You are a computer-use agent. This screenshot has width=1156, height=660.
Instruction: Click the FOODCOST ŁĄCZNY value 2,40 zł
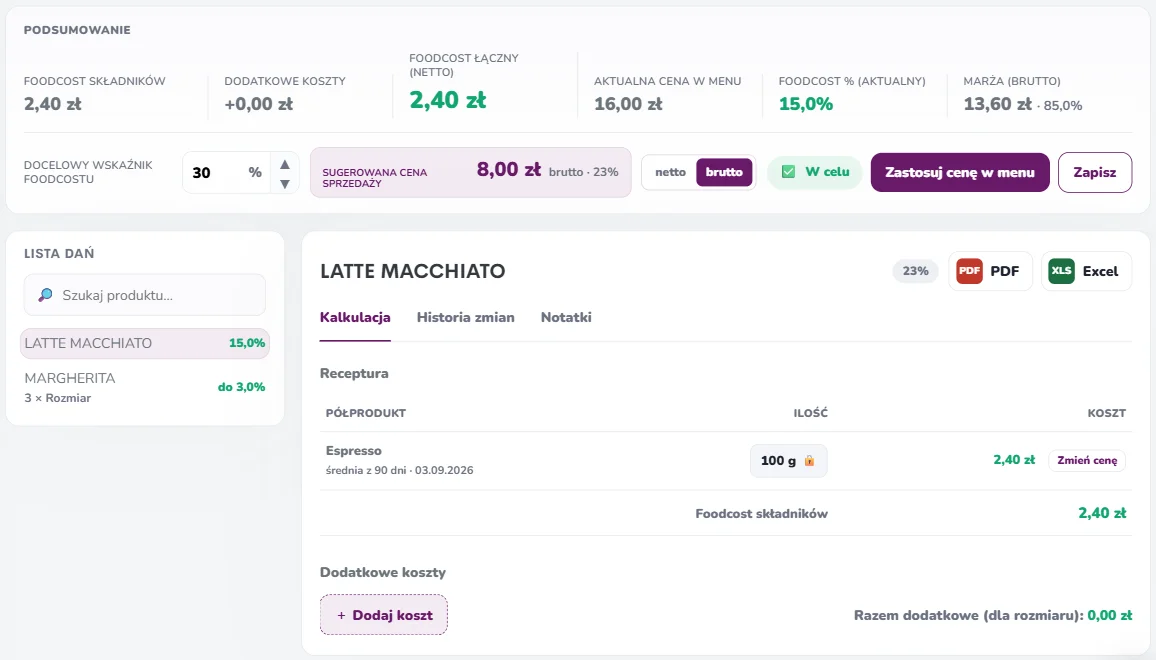448,100
